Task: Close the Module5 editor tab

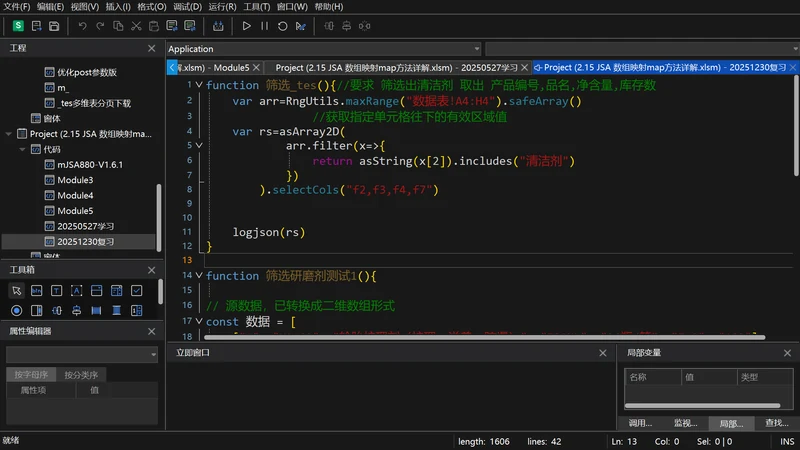Action: (x=256, y=67)
